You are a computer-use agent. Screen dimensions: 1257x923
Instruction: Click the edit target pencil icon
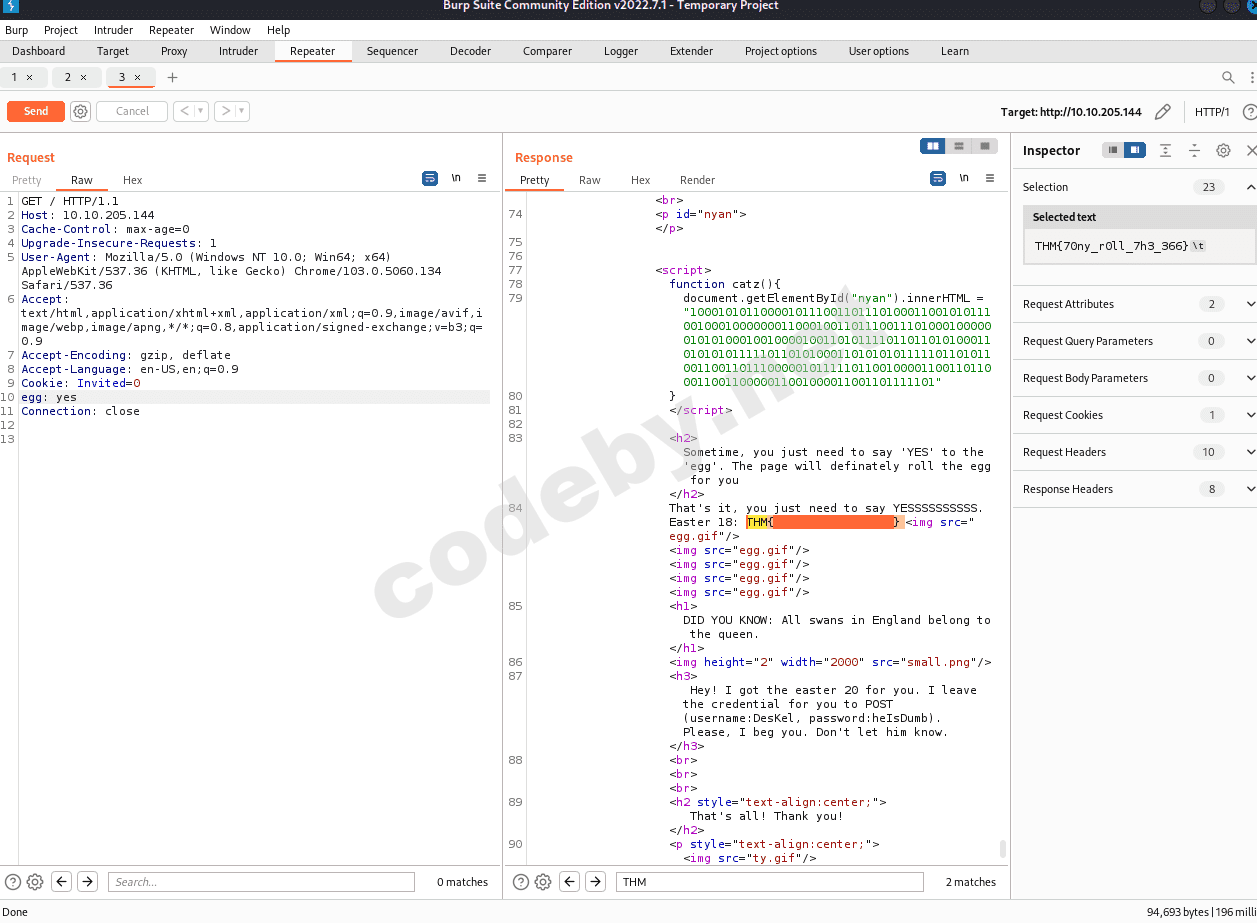[1162, 112]
